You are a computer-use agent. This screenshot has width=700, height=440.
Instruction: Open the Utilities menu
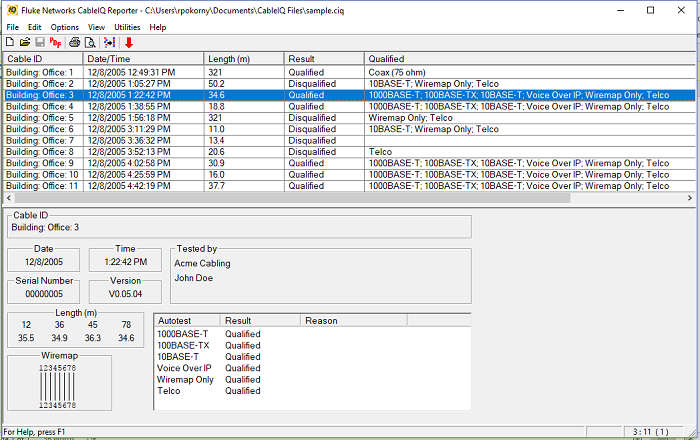coord(127,27)
